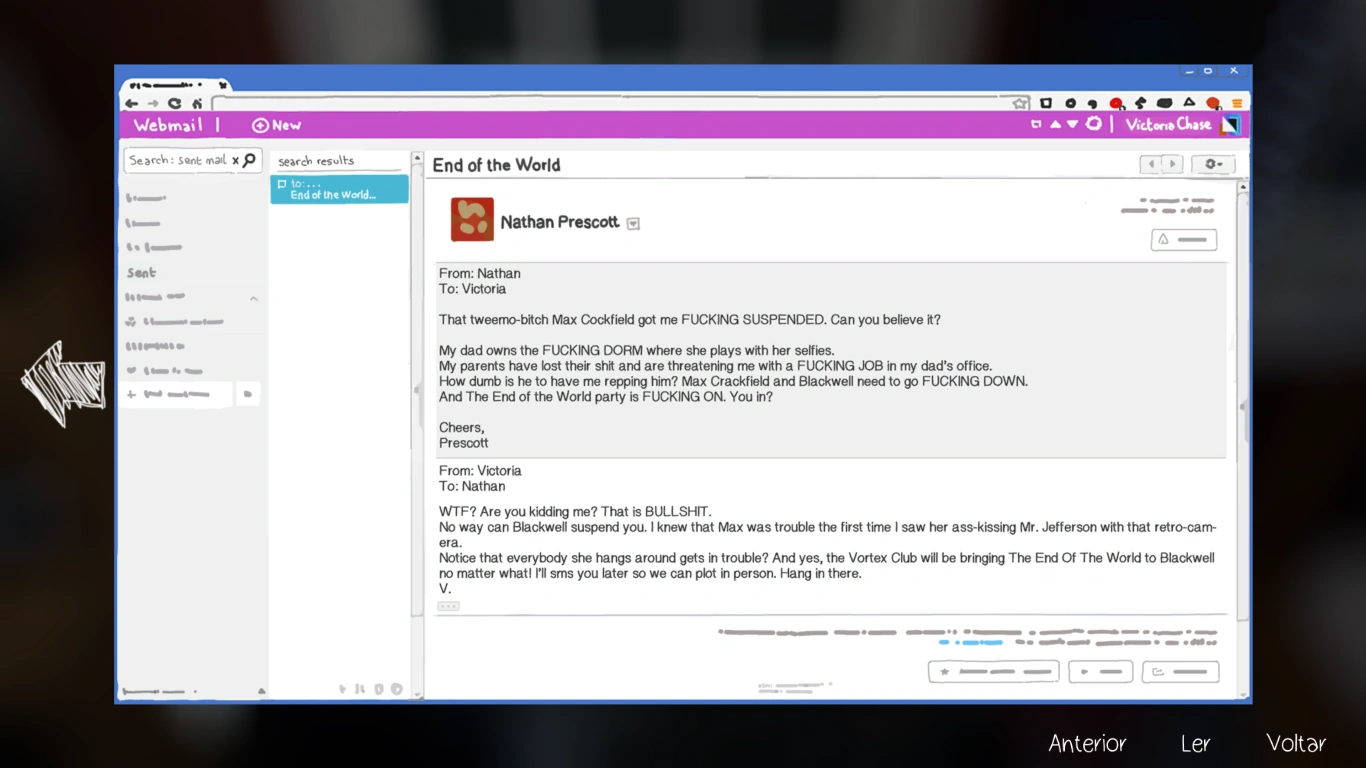Click the 'From: Victoria' line
This screenshot has height=768, width=1366.
point(480,471)
